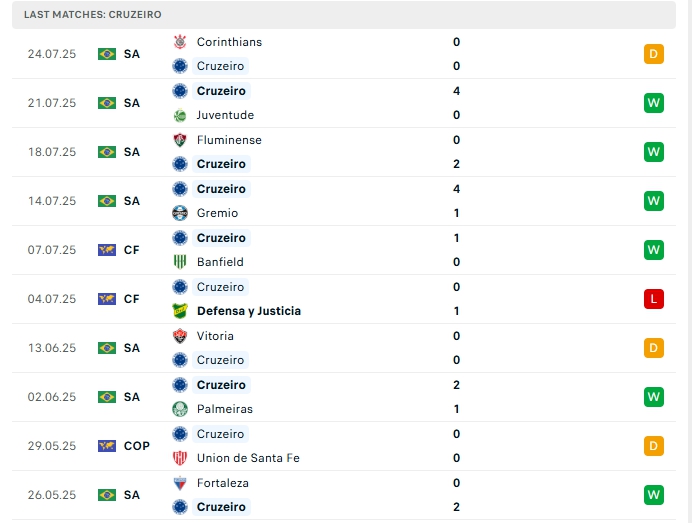
Task: Click the Brazil flag on 24.07.25 row
Action: [x=107, y=54]
